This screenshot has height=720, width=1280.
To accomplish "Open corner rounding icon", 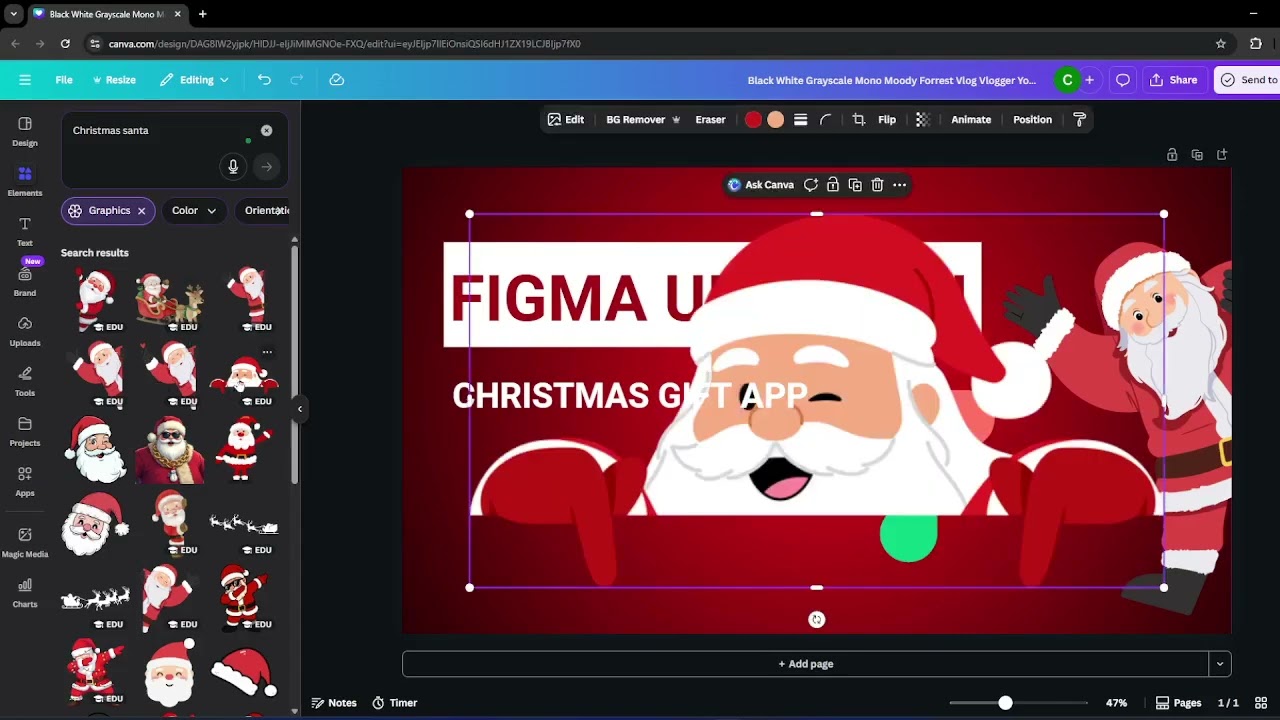I will click(x=826, y=120).
